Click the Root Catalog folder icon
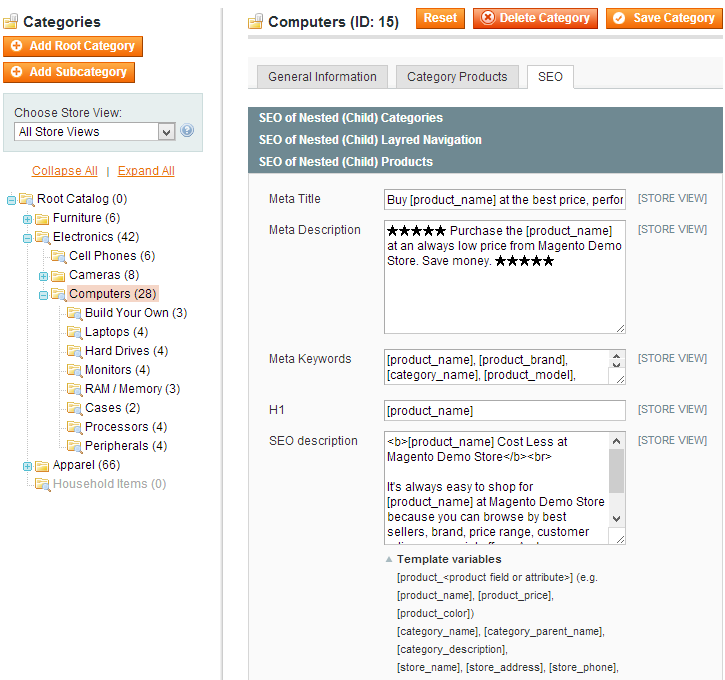Image resolution: width=725 pixels, height=680 pixels. point(27,199)
